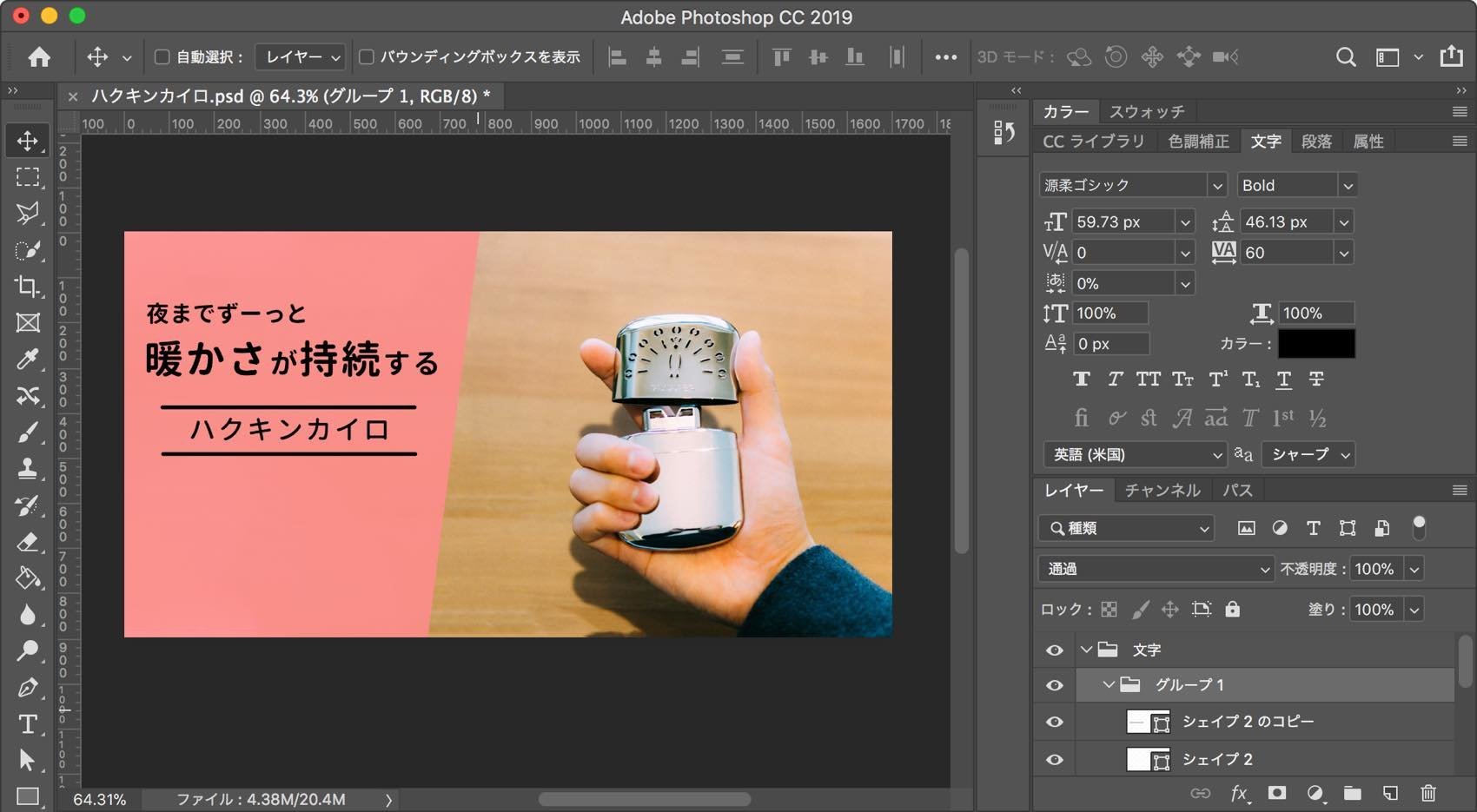The width and height of the screenshot is (1477, 812).
Task: Lock all with the padlock button
Action: click(1232, 609)
